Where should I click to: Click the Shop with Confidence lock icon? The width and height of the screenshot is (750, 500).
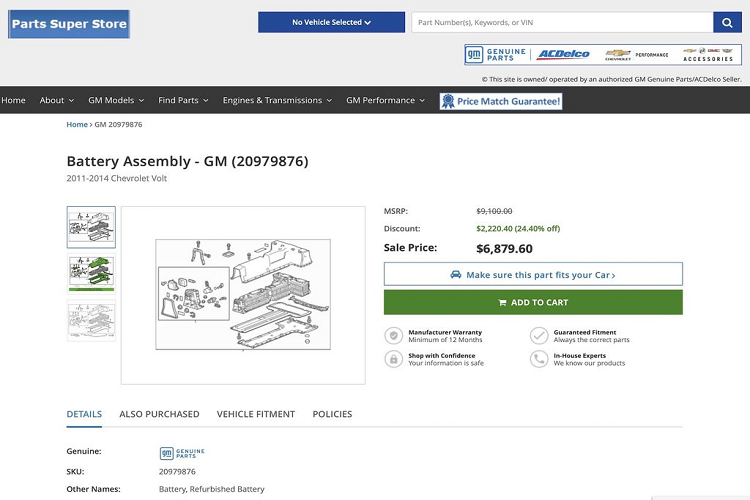coord(394,359)
